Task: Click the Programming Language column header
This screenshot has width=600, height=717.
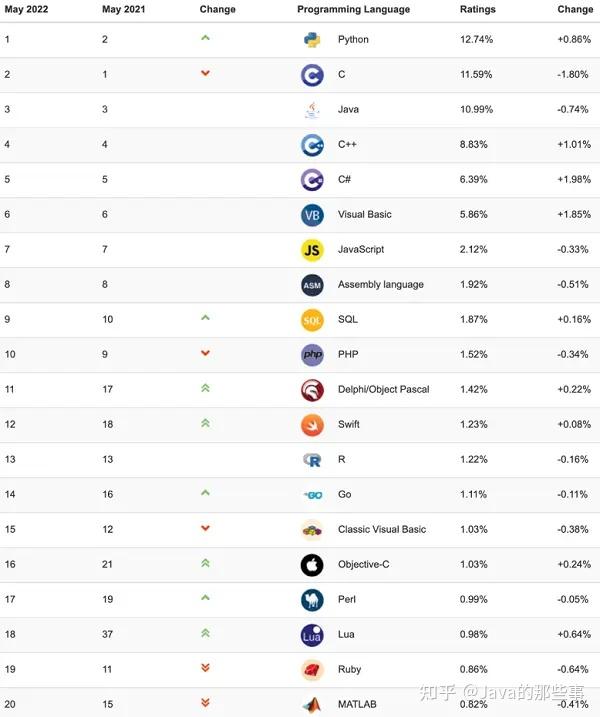Action: pos(353,9)
